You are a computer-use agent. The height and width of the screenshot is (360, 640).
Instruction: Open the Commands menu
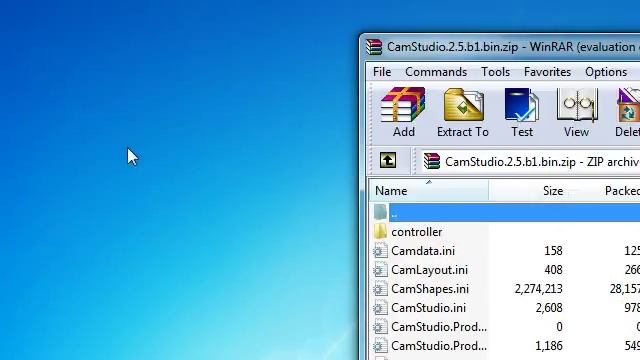pos(436,72)
